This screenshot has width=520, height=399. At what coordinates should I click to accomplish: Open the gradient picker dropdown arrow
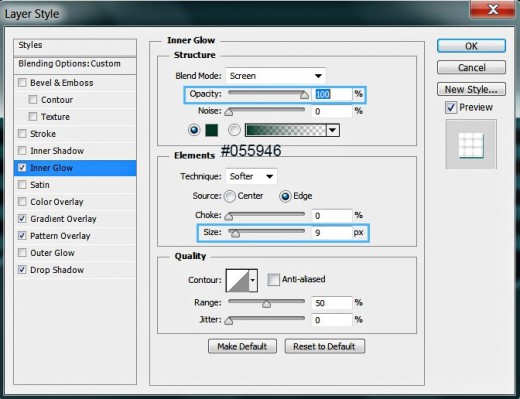333,130
